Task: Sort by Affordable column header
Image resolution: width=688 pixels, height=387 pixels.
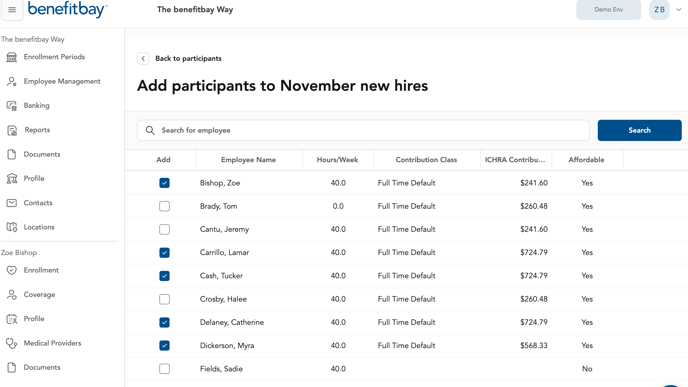Action: (x=586, y=160)
